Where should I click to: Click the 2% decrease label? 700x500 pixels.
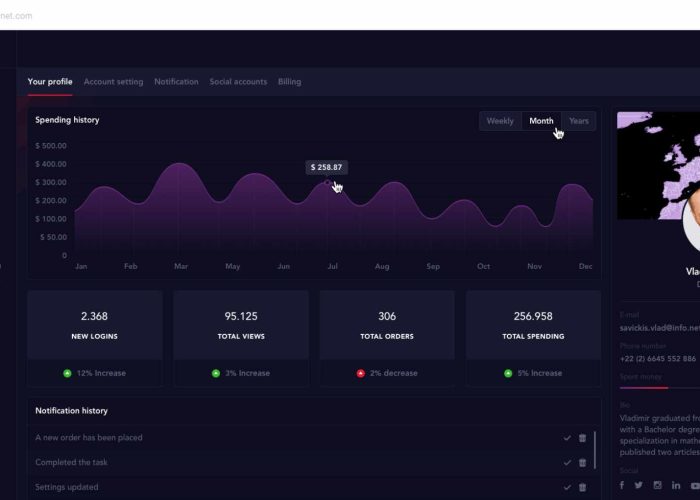tap(394, 373)
